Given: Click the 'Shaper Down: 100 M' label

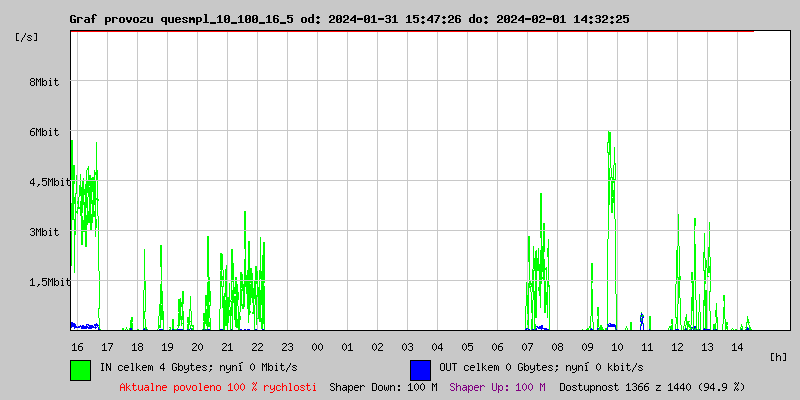Looking at the screenshot, I should tap(383, 386).
